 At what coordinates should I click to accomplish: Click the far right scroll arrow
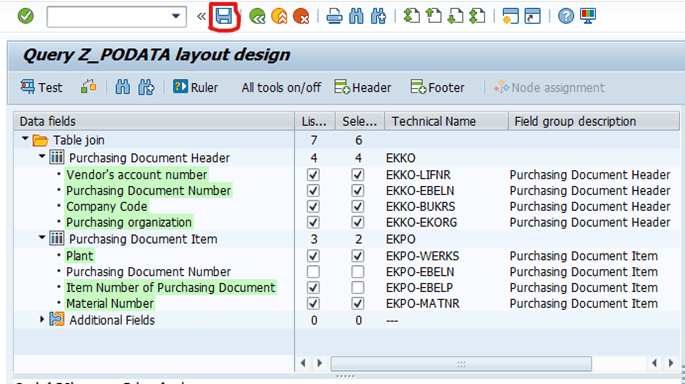671,363
